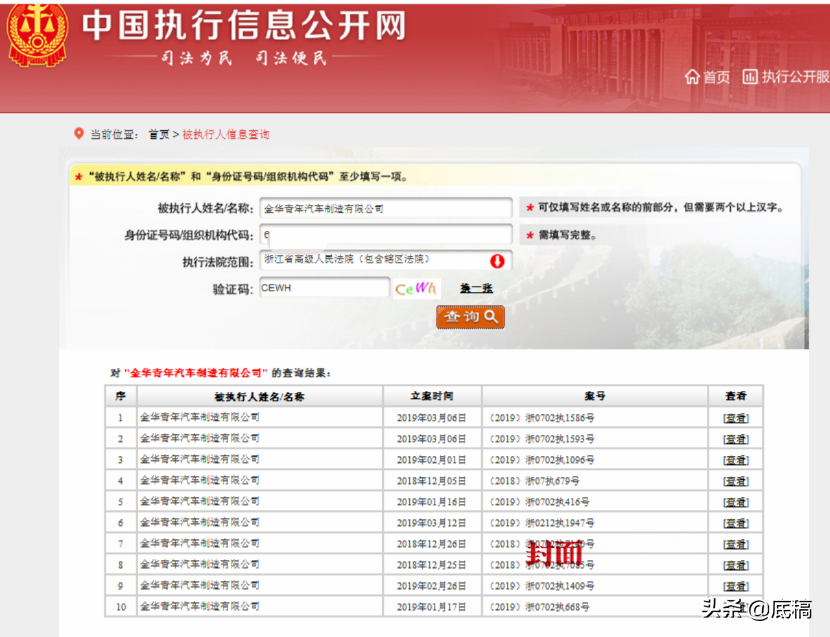Viewport: 830px width, 637px height.
Task: Open 执行公开服务 in the top navigation bar
Action: [x=795, y=77]
